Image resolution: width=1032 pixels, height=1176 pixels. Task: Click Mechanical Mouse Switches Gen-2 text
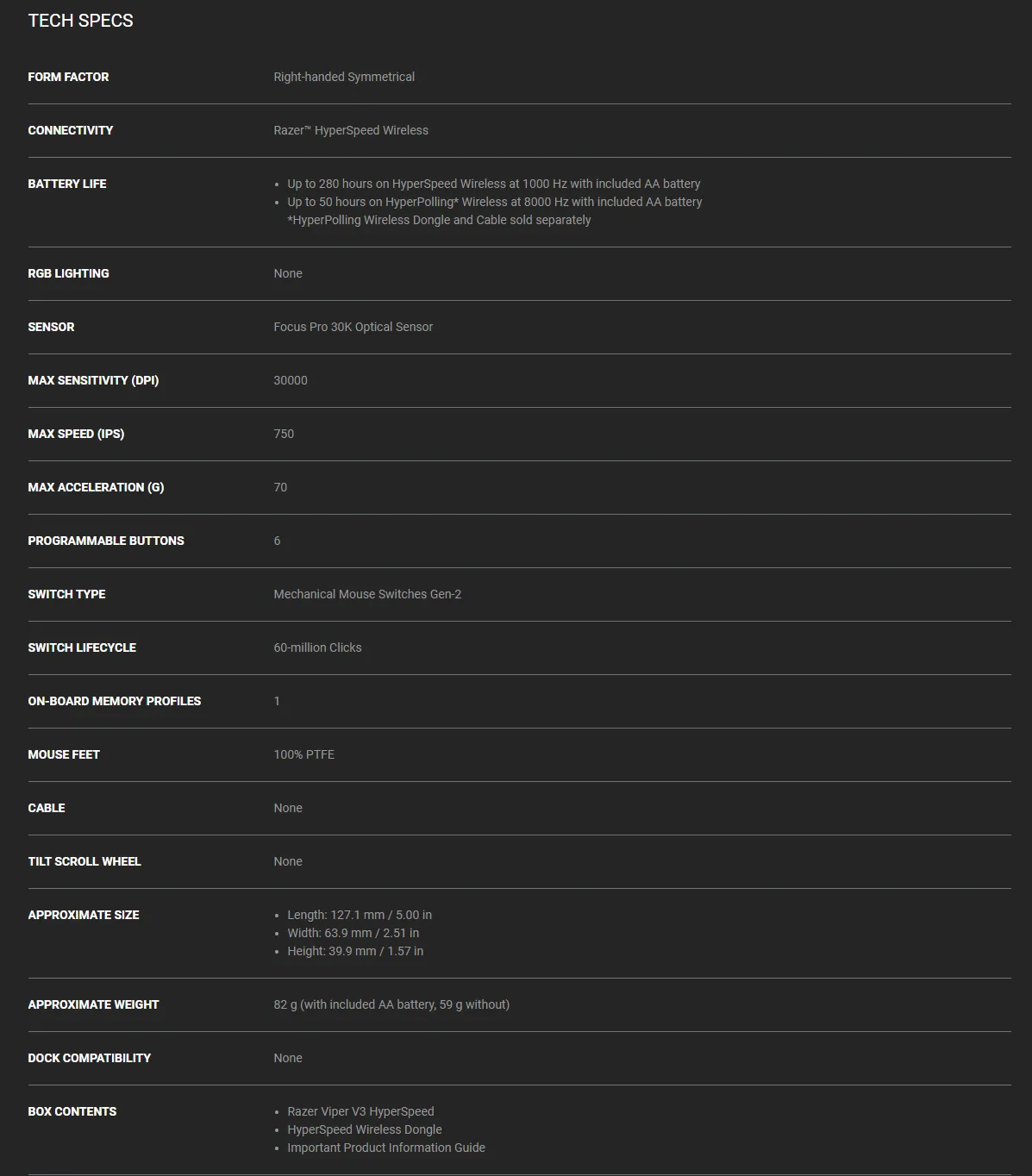[x=367, y=594]
